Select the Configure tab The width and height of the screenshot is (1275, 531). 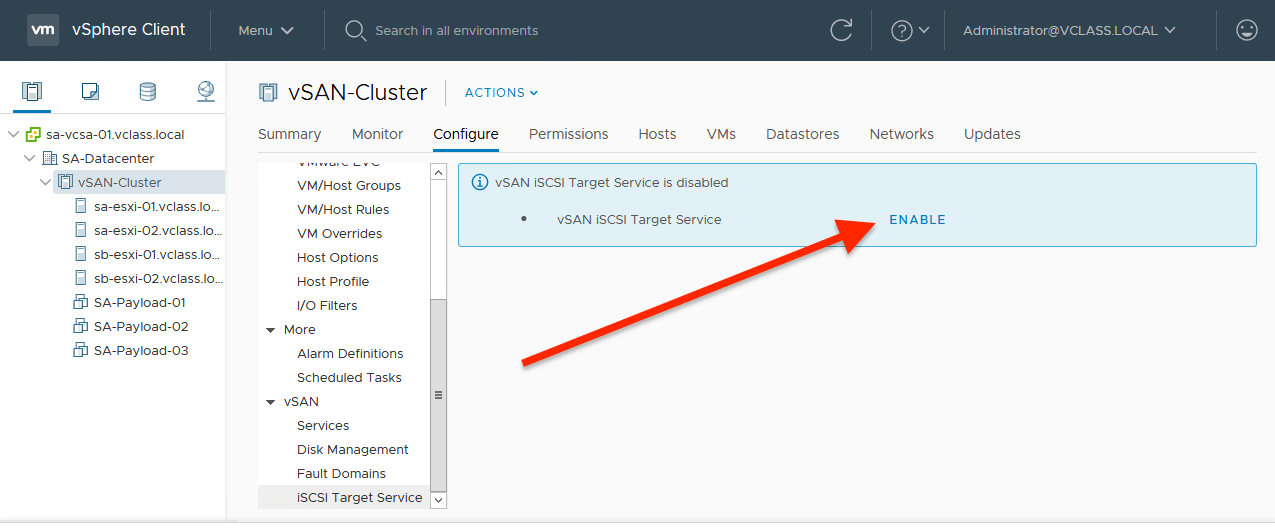pos(466,134)
